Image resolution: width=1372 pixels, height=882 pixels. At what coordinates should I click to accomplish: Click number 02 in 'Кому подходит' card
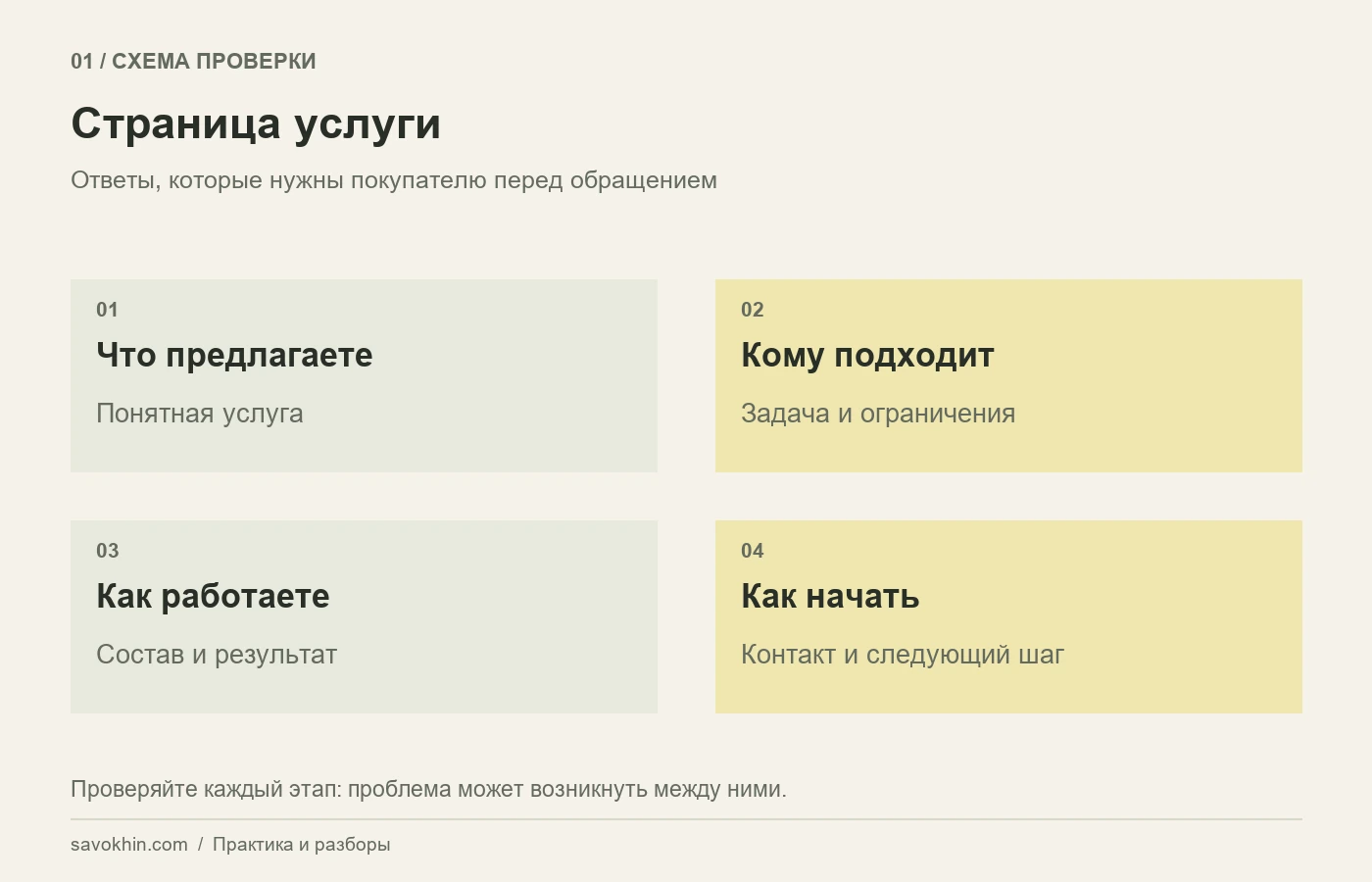tap(752, 310)
